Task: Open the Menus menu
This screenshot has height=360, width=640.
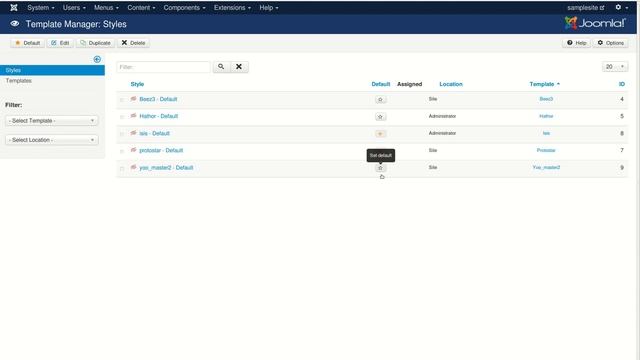Action: click(106, 8)
